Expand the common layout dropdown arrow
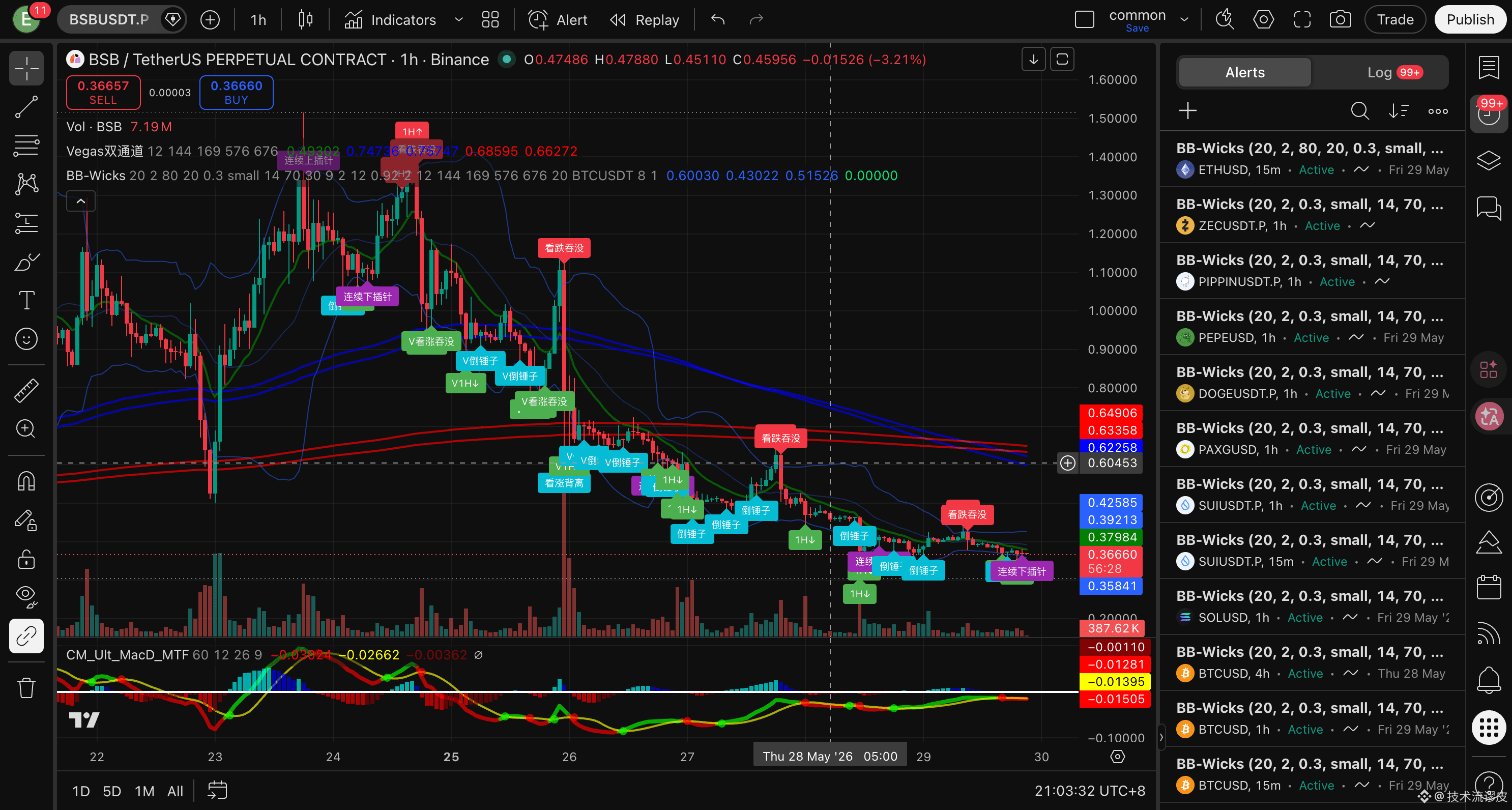This screenshot has height=810, width=1512. click(1184, 20)
